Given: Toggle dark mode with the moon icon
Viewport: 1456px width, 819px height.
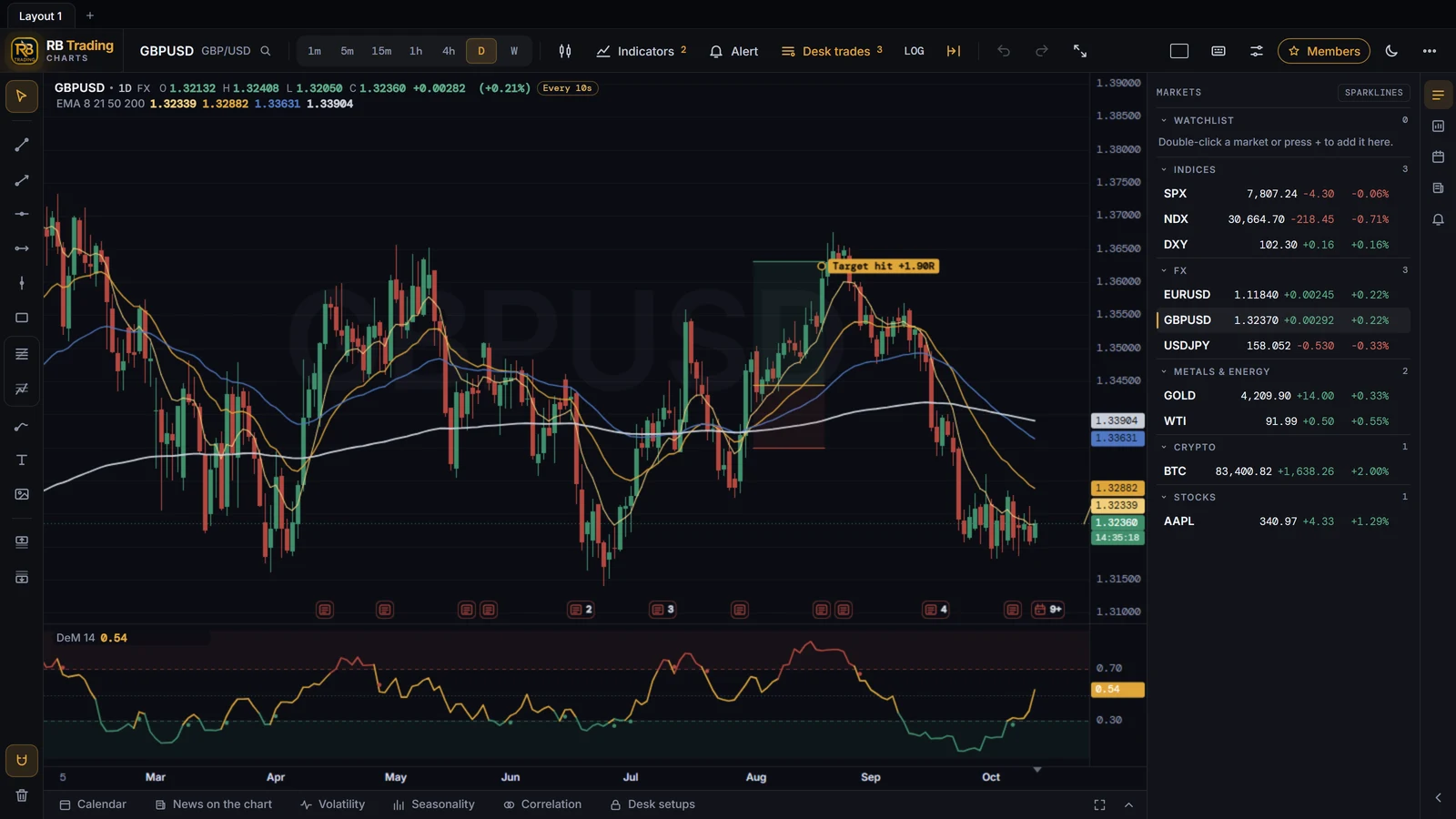Looking at the screenshot, I should (x=1391, y=51).
